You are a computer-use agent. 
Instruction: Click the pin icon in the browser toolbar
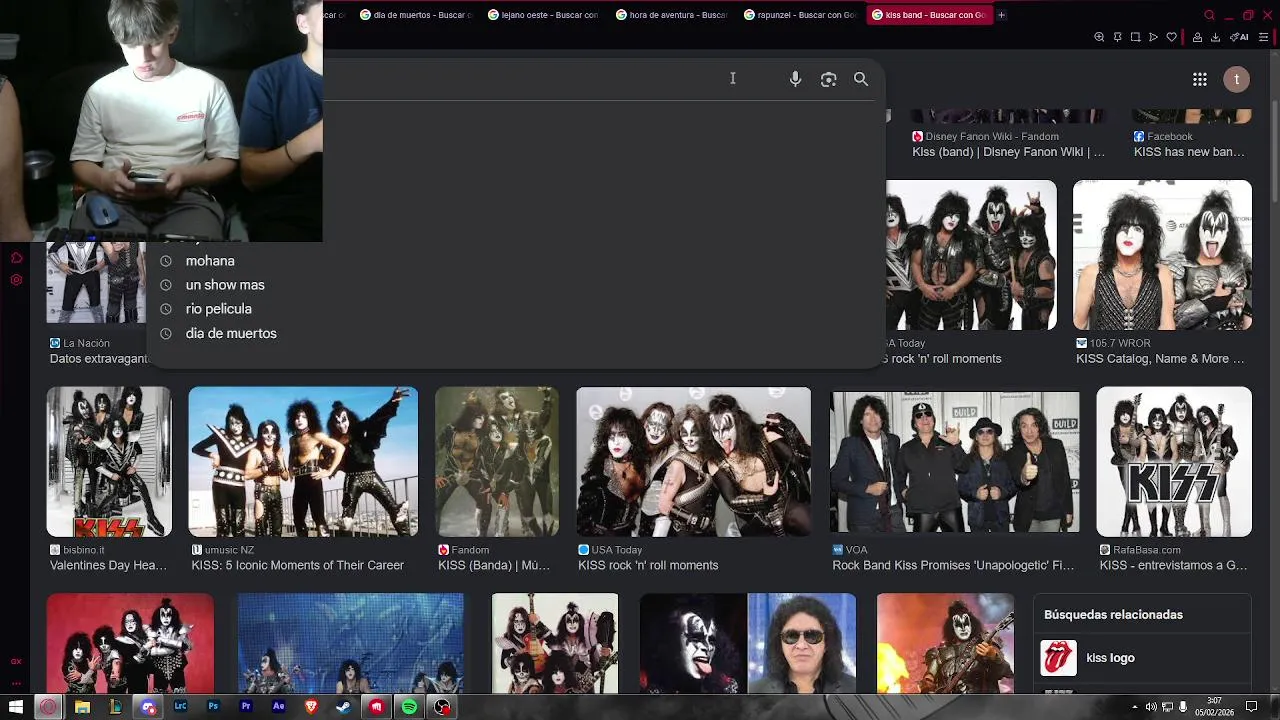coord(1117,37)
